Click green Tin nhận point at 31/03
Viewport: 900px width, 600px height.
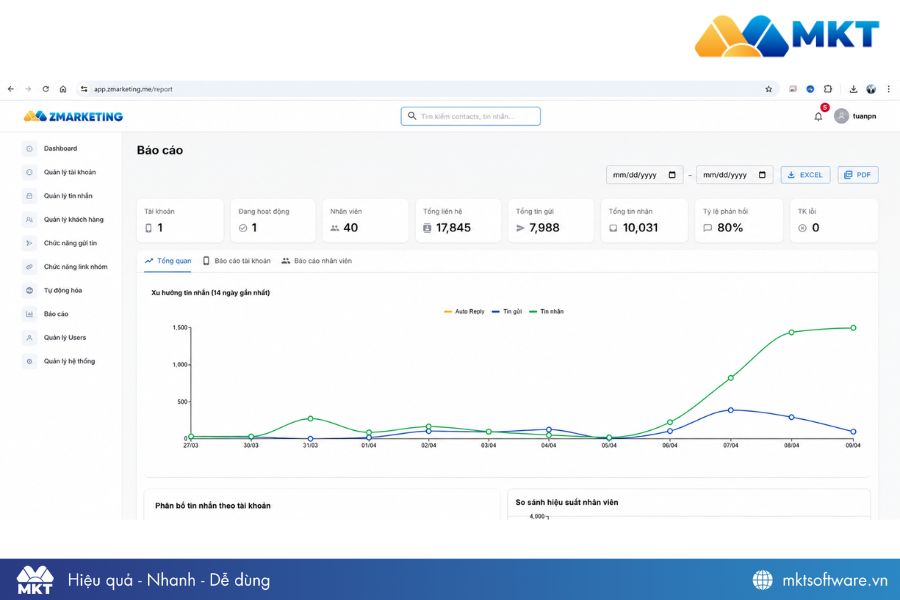311,419
